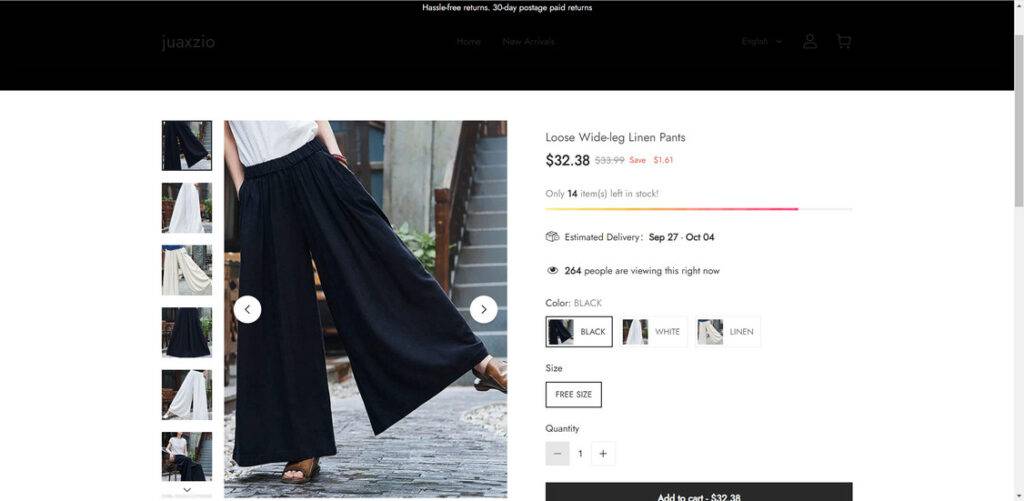This screenshot has width=1024, height=501.
Task: Go to the Home menu item
Action: pos(469,42)
